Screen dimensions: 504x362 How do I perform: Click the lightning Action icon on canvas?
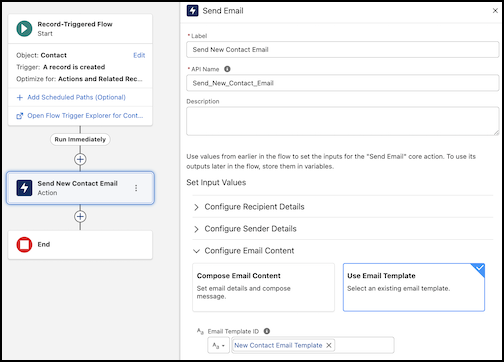point(24,188)
